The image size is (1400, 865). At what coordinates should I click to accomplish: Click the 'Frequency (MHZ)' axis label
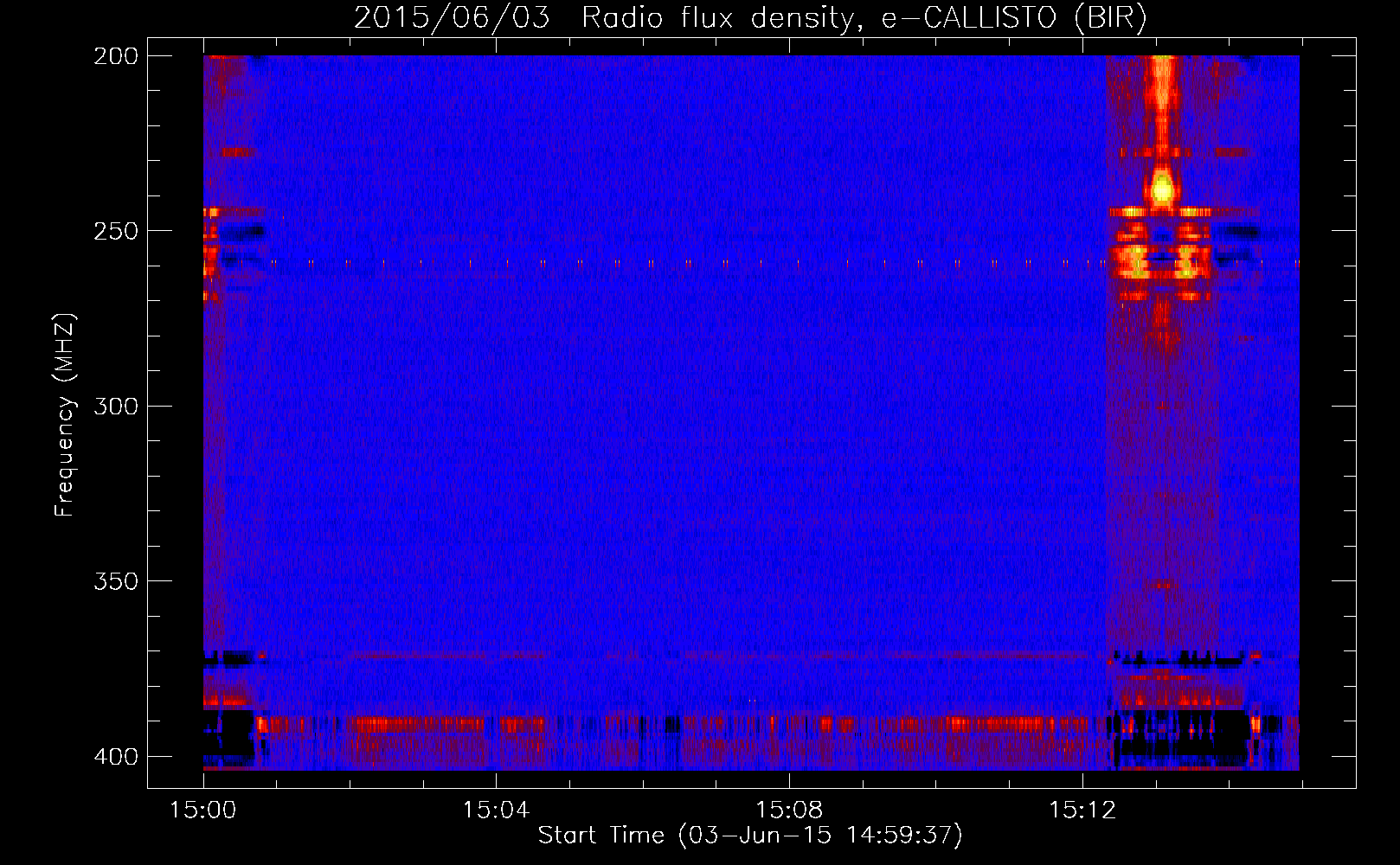[65, 414]
